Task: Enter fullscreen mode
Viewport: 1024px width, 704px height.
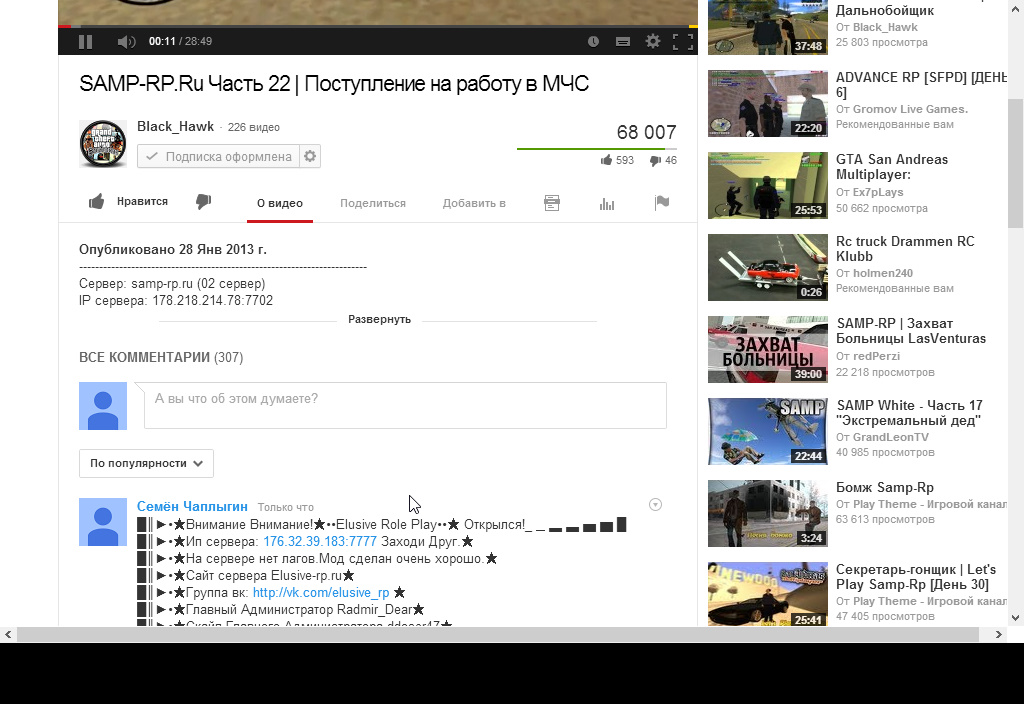Action: [x=683, y=42]
